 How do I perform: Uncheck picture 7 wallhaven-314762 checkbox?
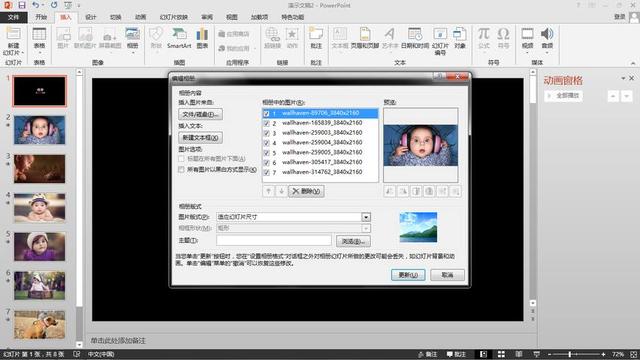(x=267, y=172)
